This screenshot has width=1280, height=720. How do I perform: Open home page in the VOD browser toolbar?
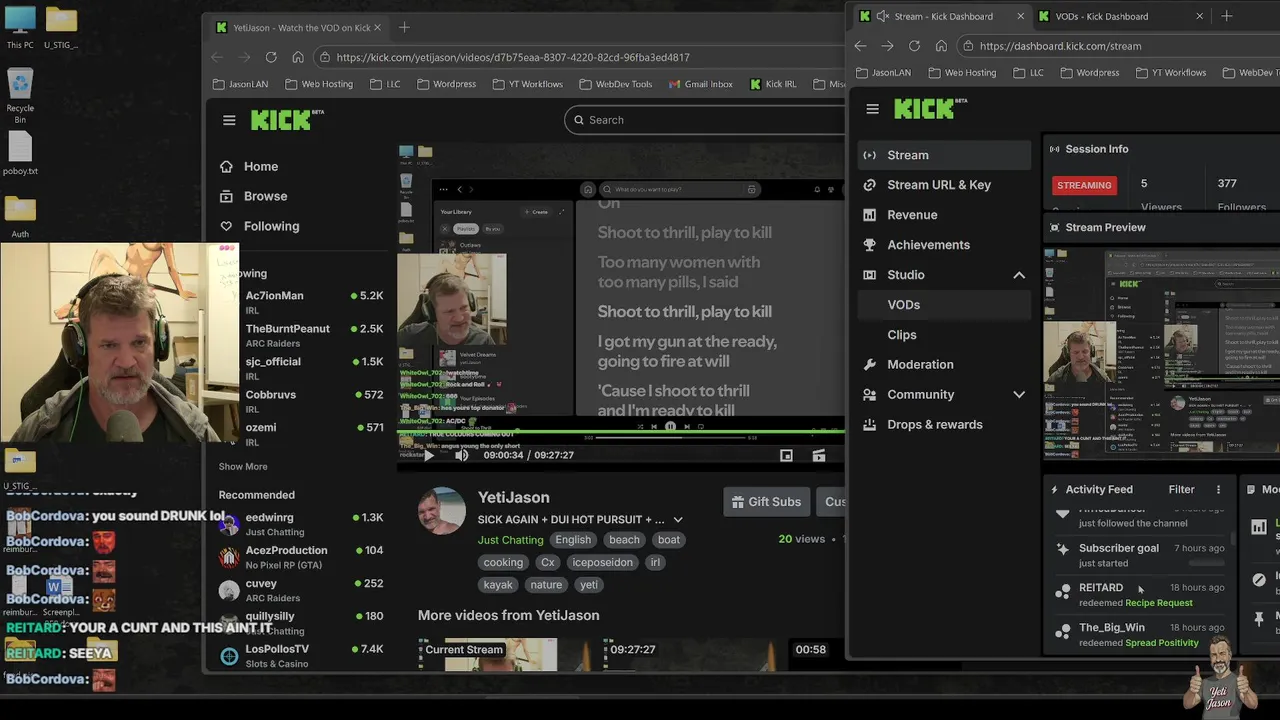point(297,57)
